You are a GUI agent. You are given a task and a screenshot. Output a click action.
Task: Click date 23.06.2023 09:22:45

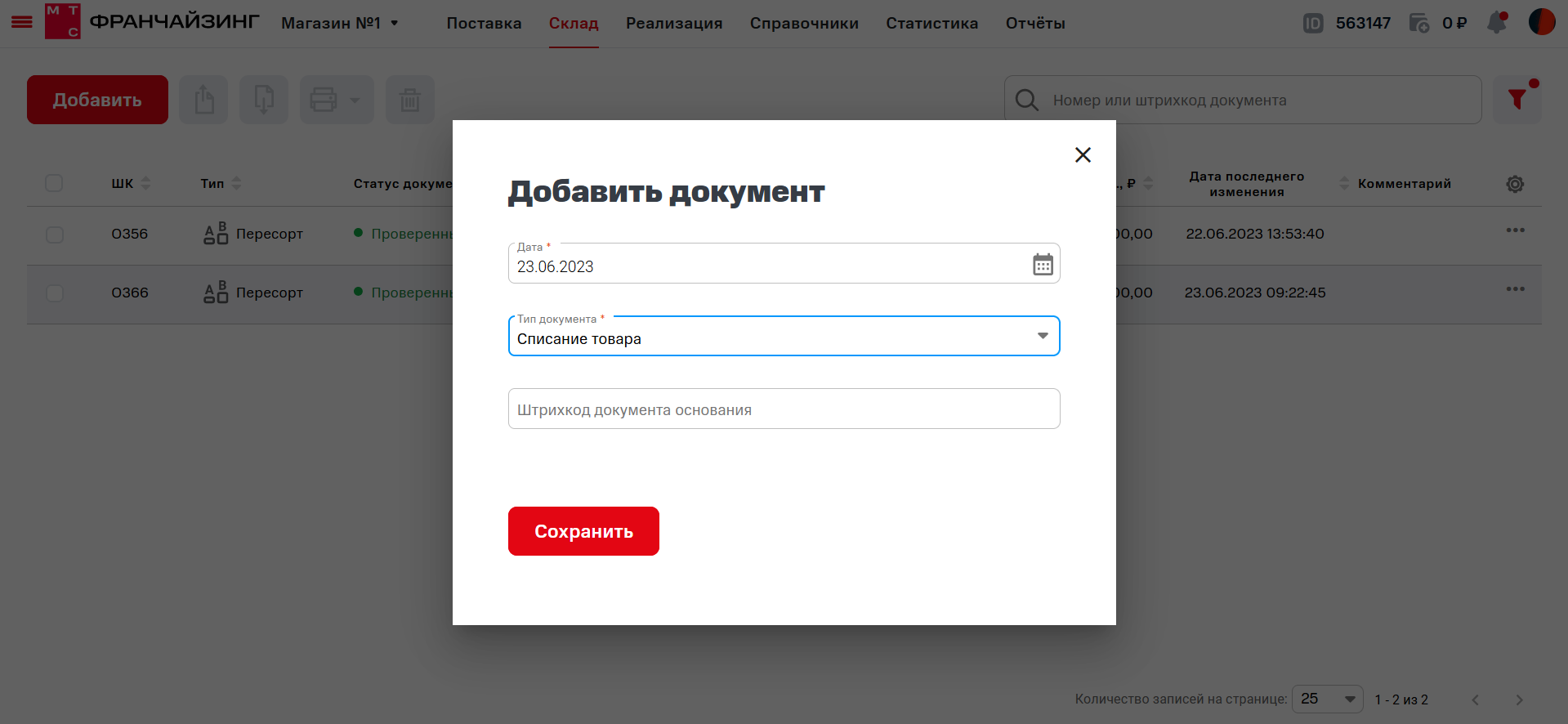(x=1255, y=293)
